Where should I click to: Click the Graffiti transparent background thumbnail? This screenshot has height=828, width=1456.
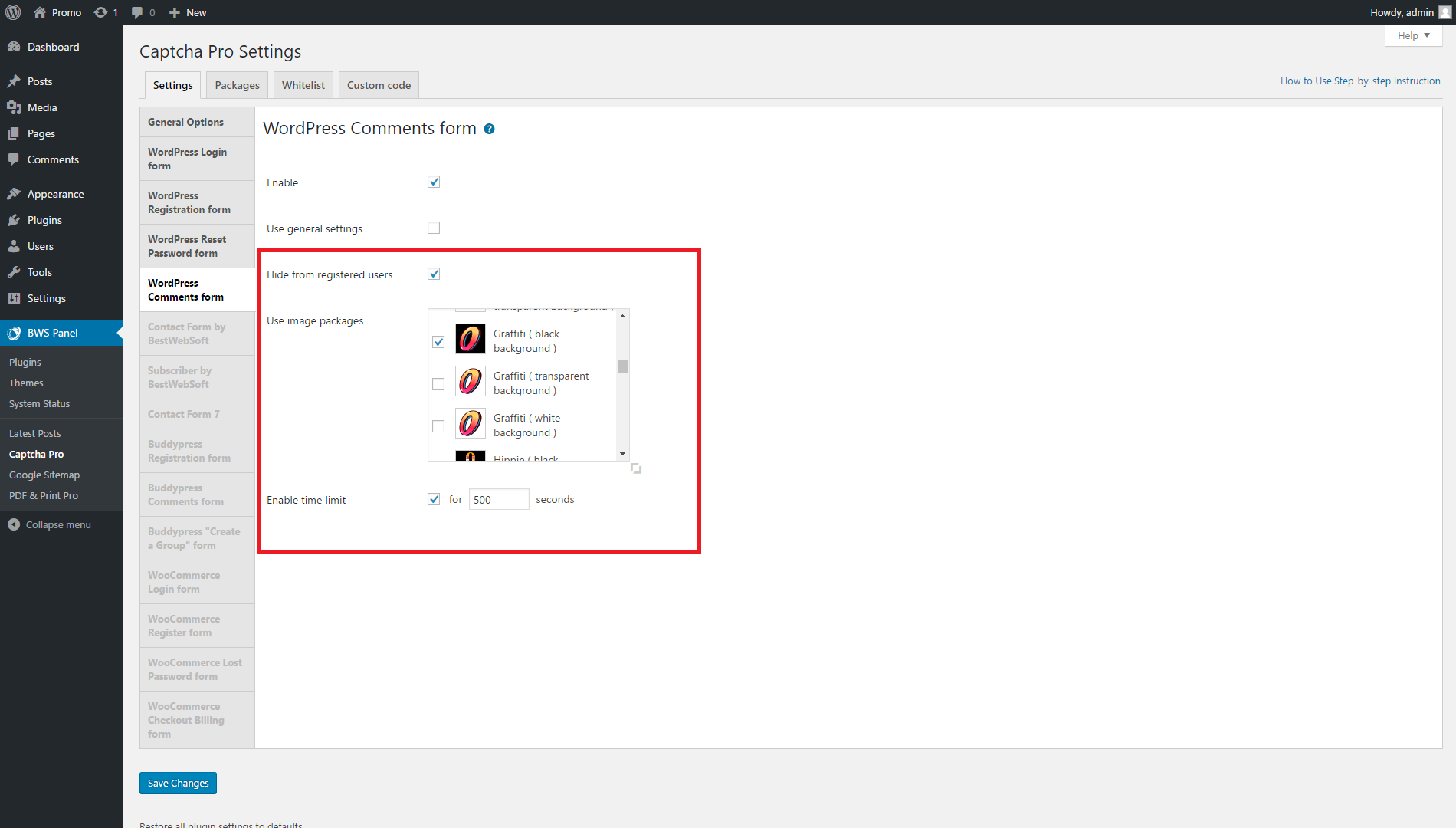pos(471,381)
